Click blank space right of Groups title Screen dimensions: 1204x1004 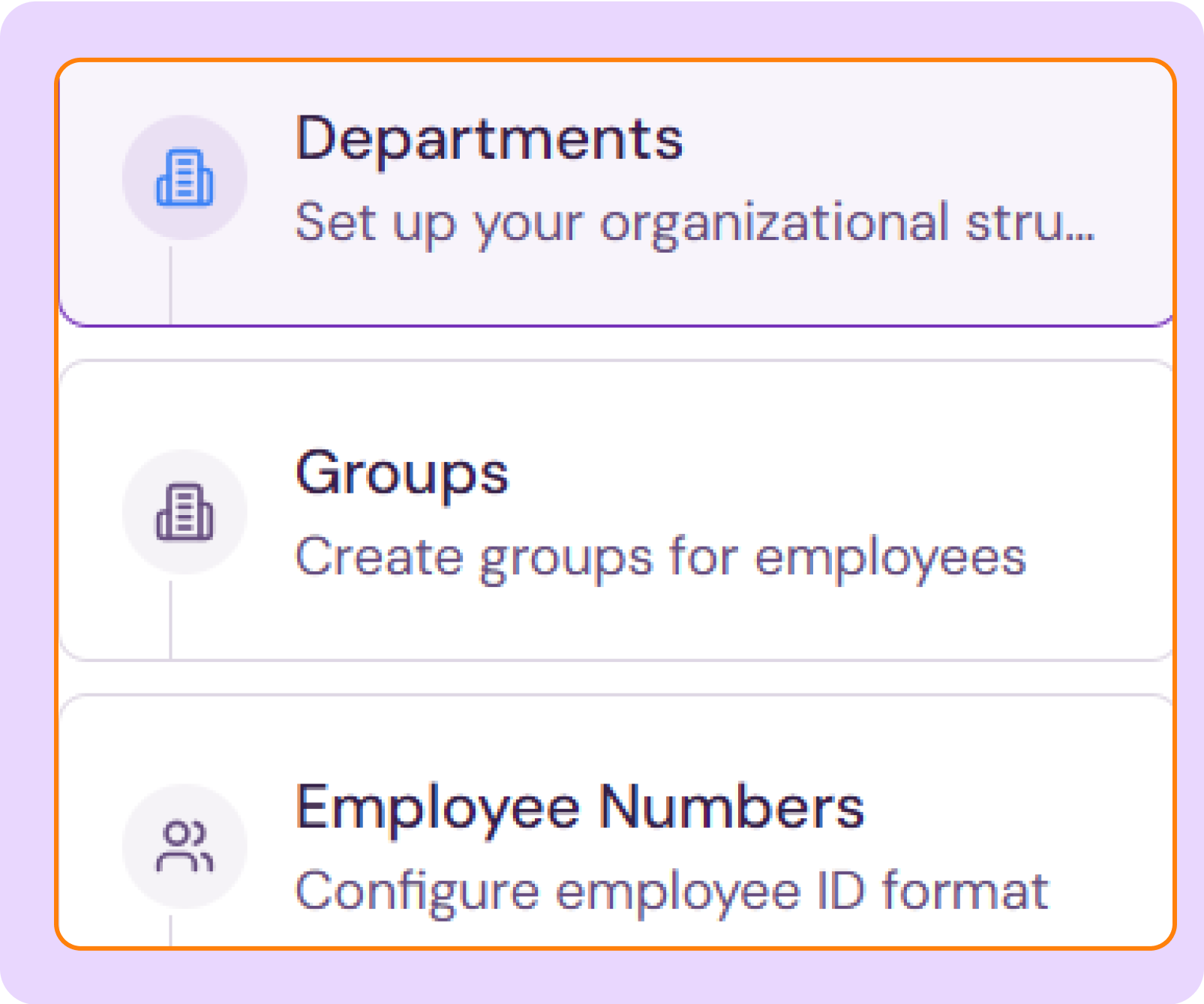pos(825,474)
